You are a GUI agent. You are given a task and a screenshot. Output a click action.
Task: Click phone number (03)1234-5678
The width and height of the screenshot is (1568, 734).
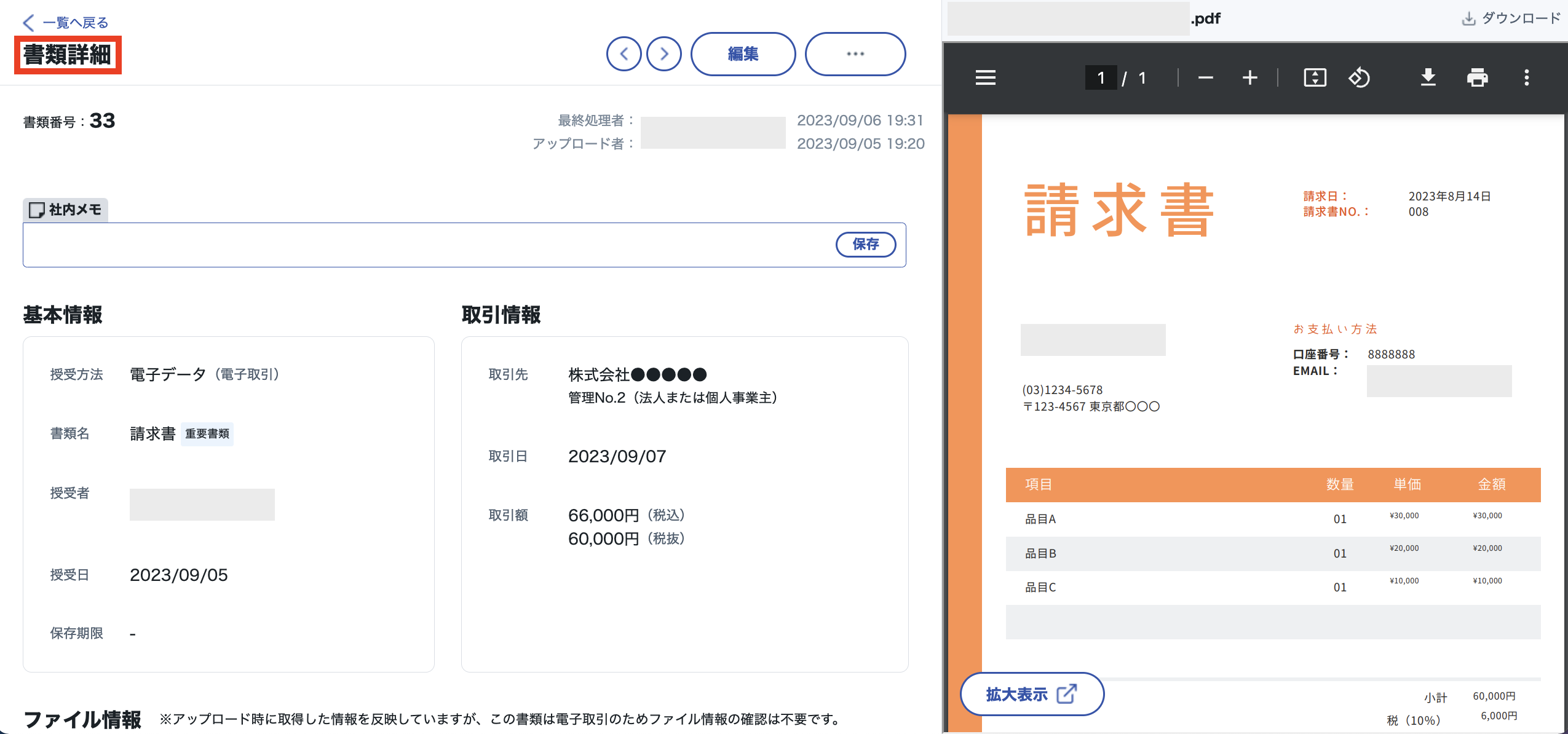pos(1062,390)
